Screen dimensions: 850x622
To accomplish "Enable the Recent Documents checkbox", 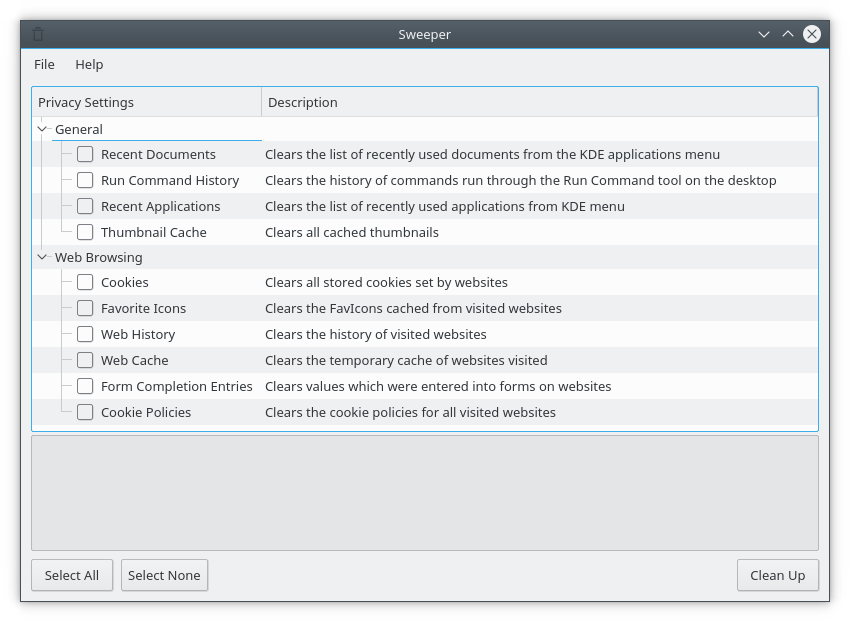I will point(85,154).
